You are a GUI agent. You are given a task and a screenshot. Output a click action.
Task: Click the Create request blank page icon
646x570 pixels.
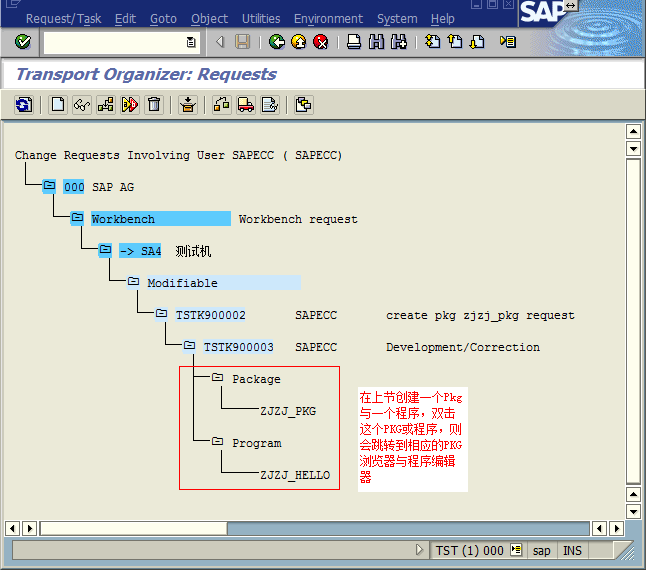[58, 105]
